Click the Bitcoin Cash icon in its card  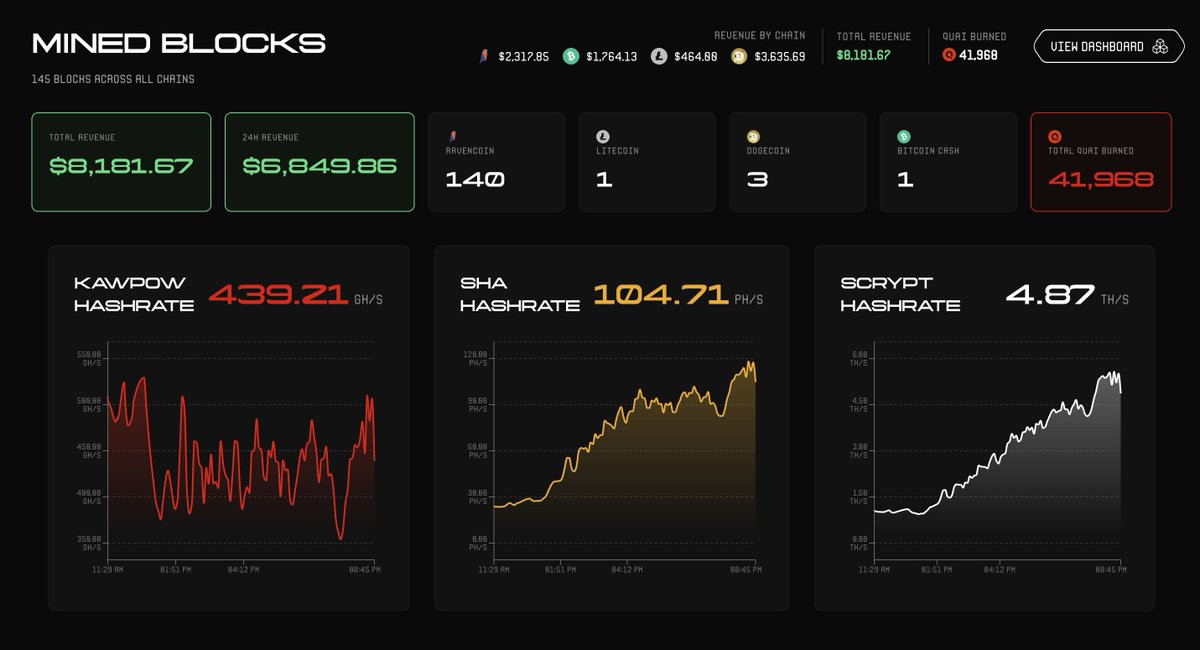coord(904,136)
